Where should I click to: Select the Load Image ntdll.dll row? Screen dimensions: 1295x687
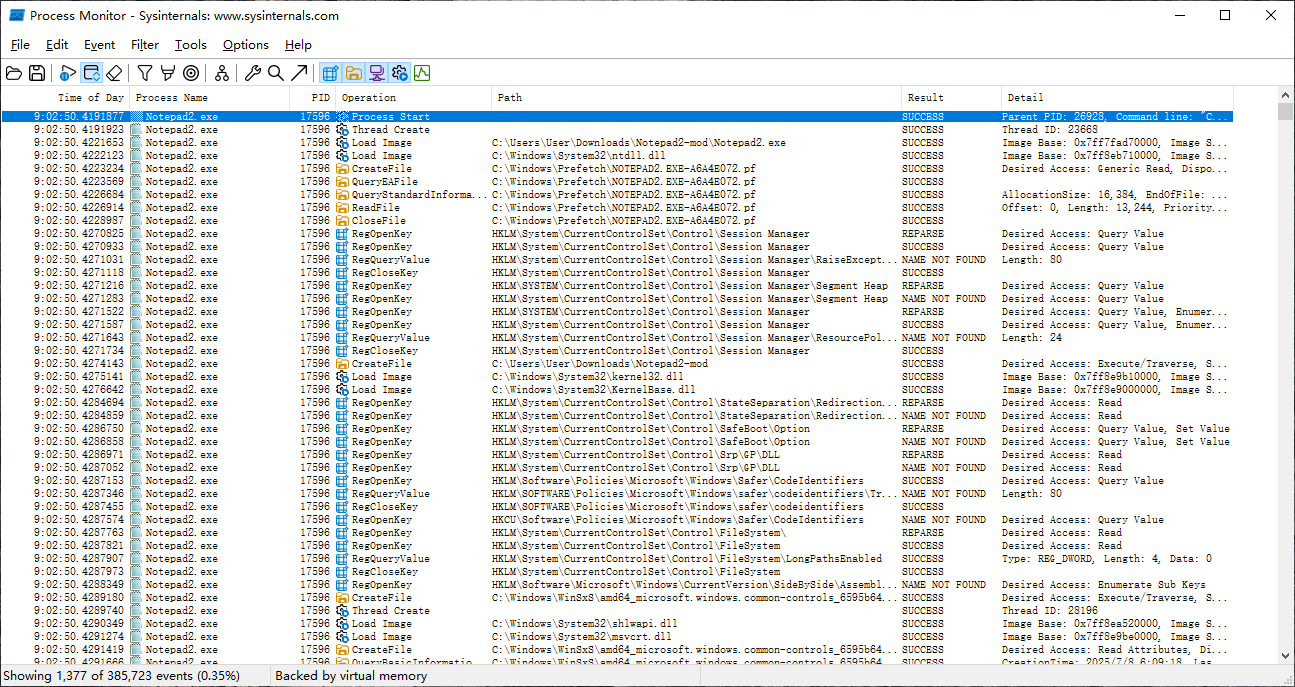(617, 156)
